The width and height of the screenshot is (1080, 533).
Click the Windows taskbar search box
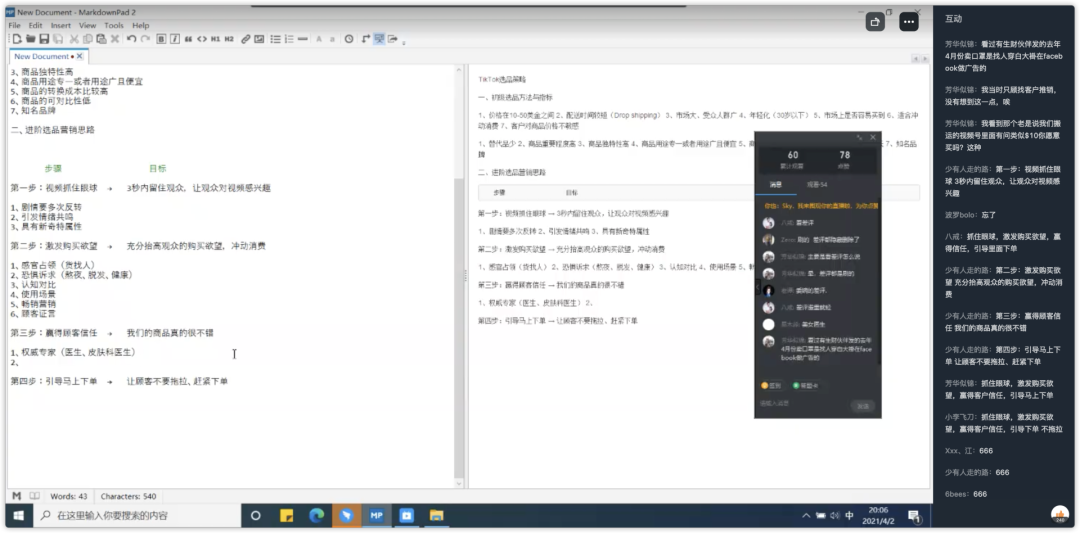tap(136, 515)
